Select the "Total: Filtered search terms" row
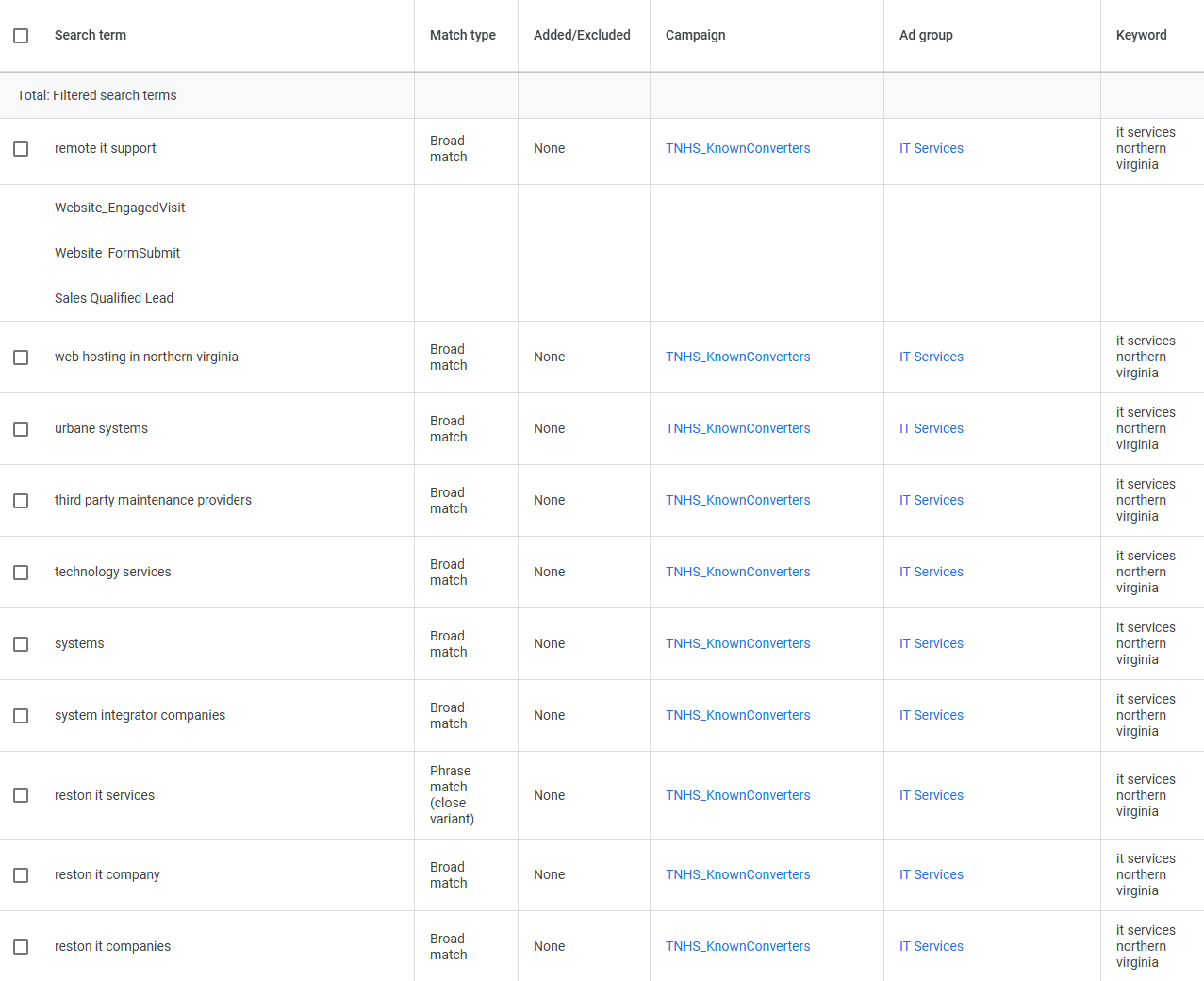 (x=94, y=95)
